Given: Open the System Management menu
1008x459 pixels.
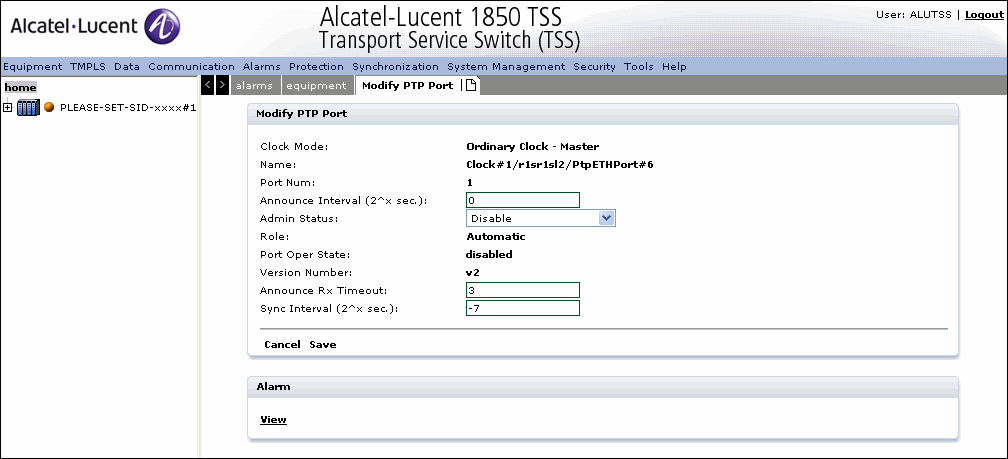Looking at the screenshot, I should pos(506,66).
